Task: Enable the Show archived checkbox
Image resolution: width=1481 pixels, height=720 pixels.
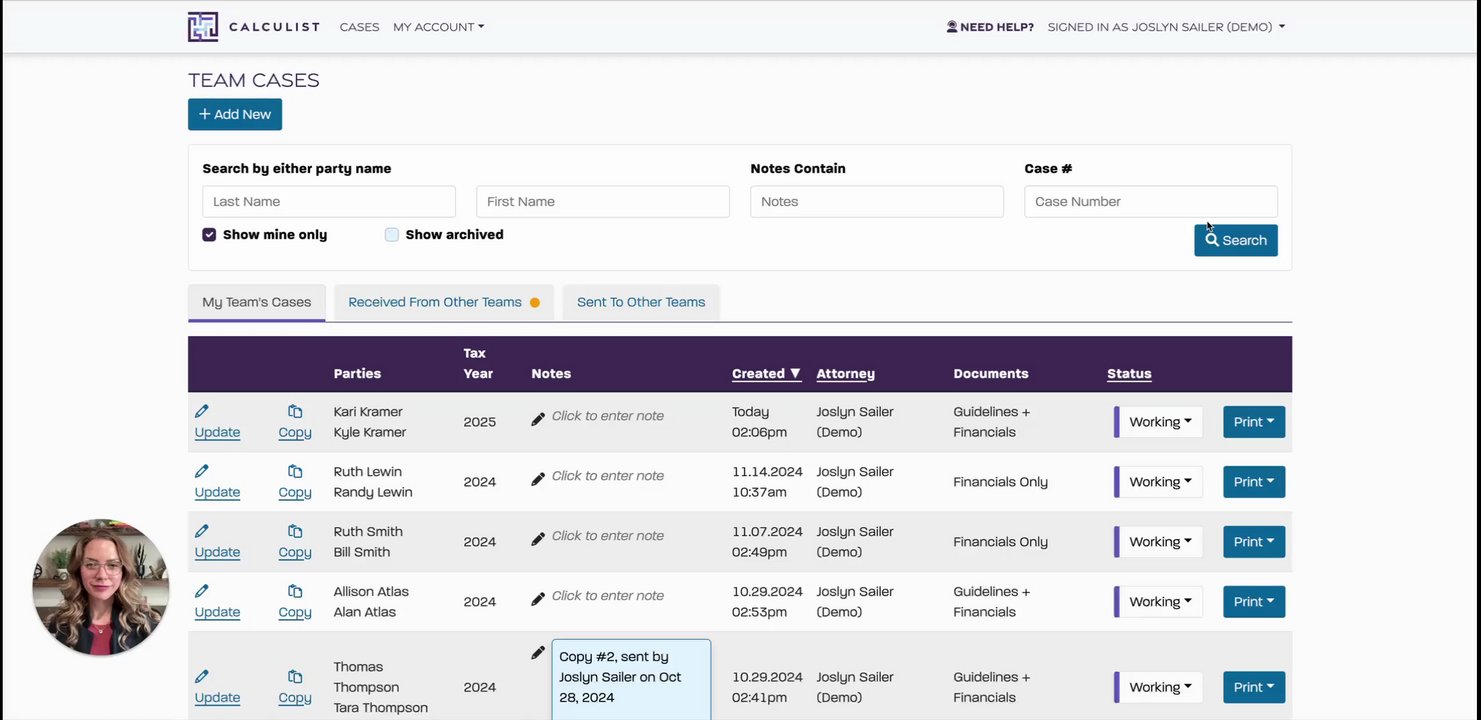Action: pos(392,235)
